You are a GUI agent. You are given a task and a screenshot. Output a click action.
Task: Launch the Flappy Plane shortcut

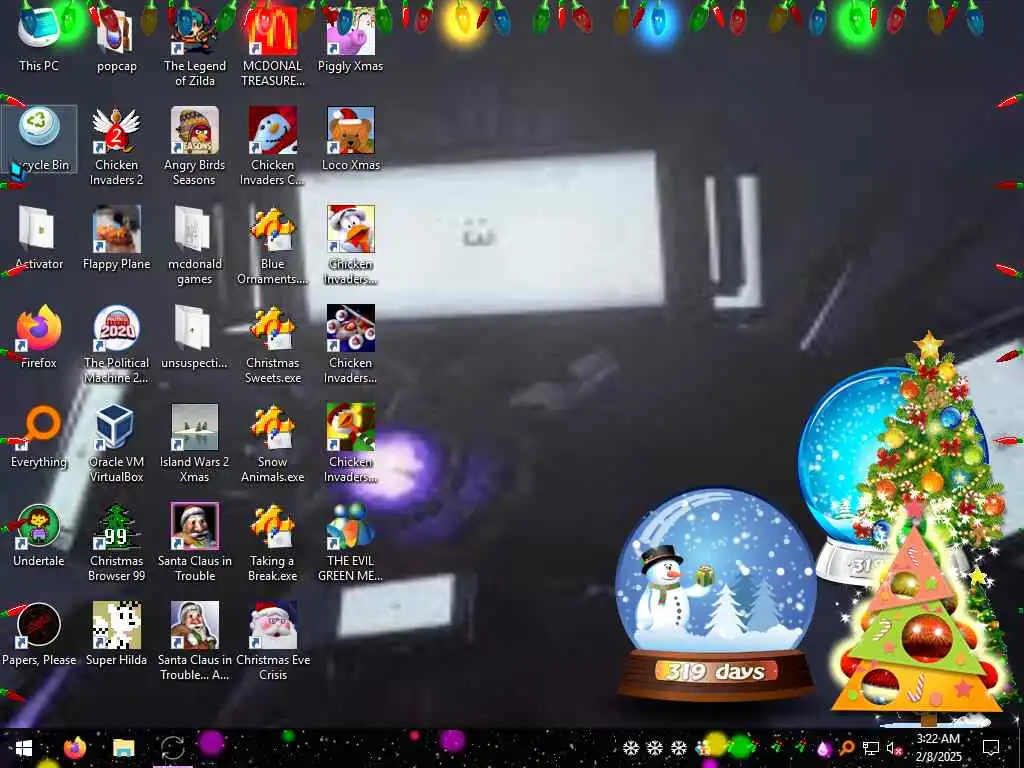(116, 238)
